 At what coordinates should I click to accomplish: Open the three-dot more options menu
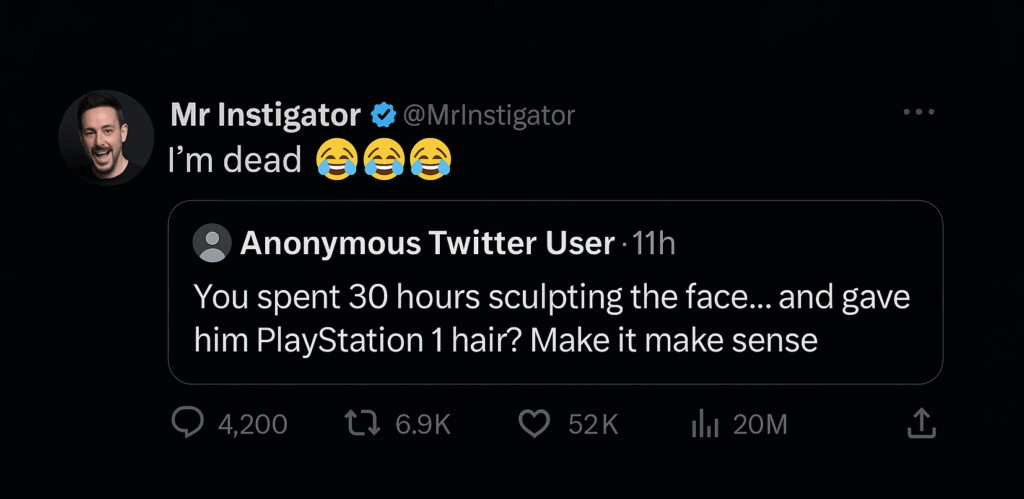click(x=917, y=112)
